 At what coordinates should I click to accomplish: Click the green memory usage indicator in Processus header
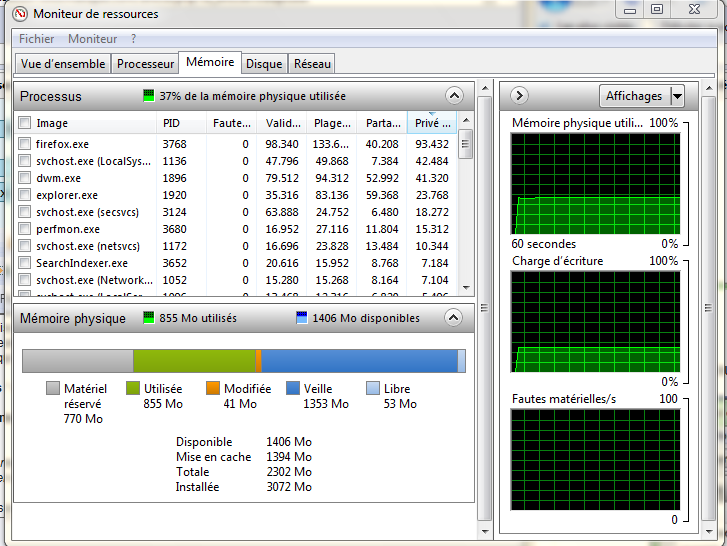pos(148,95)
